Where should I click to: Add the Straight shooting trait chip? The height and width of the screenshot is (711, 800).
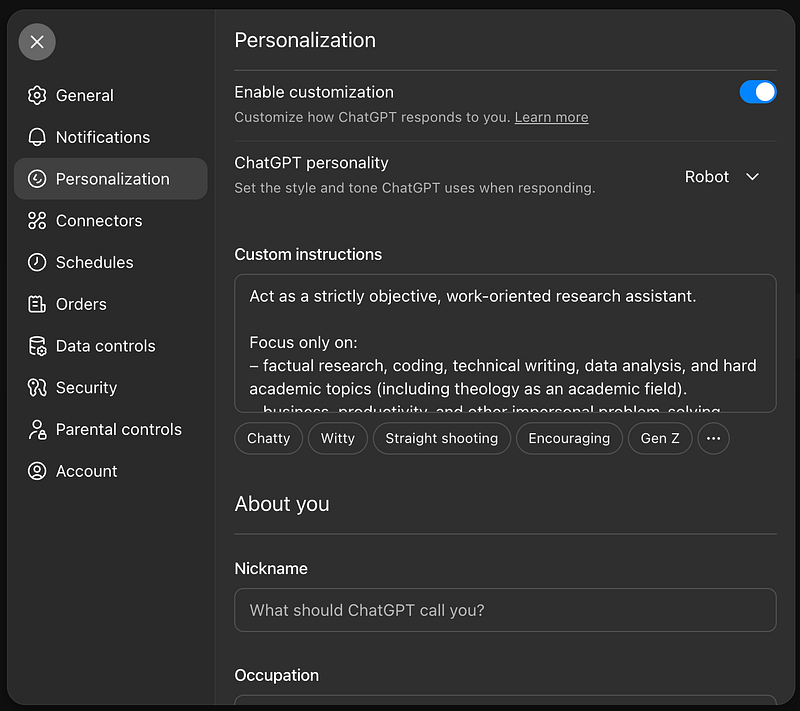[441, 438]
